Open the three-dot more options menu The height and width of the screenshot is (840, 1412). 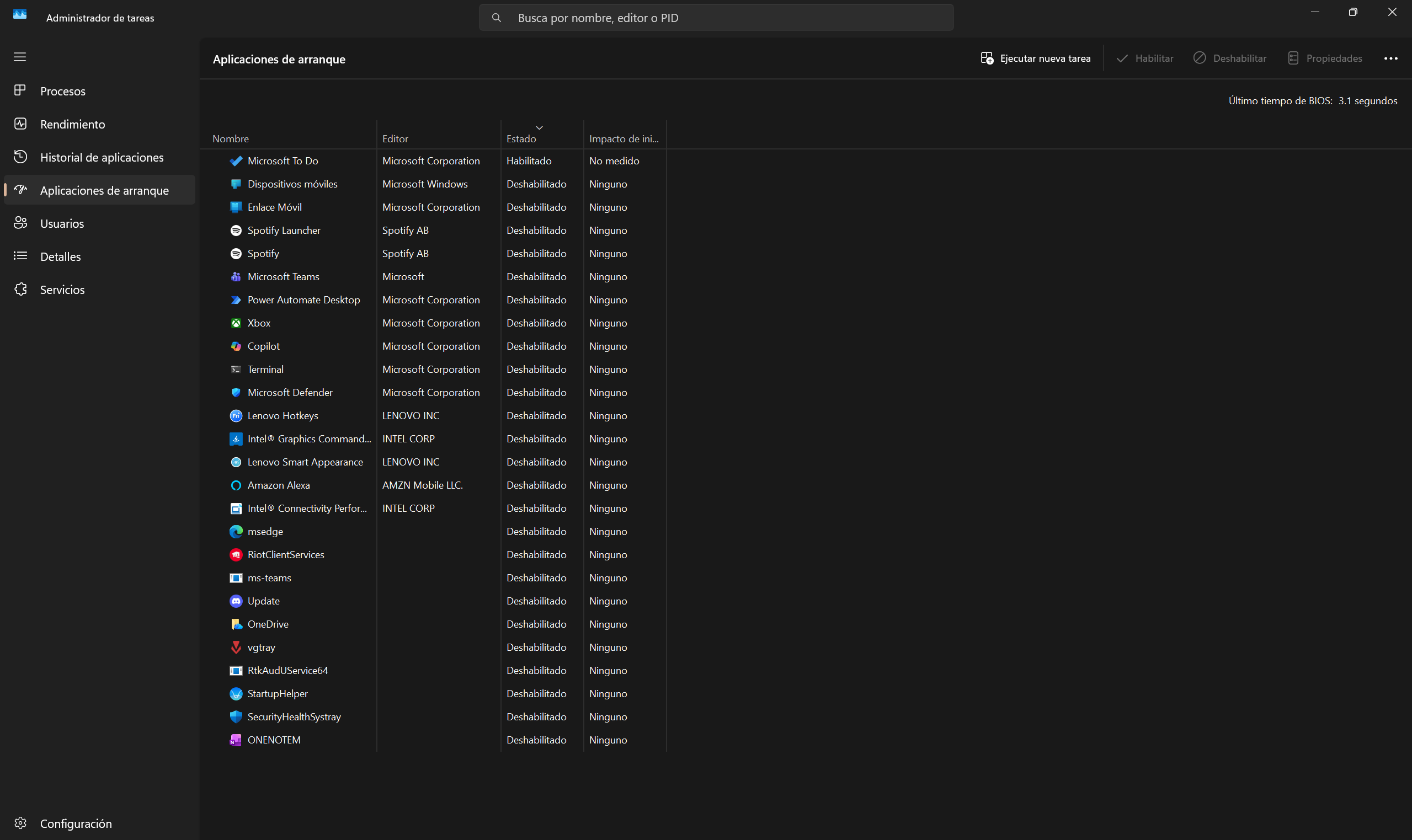tap(1390, 58)
